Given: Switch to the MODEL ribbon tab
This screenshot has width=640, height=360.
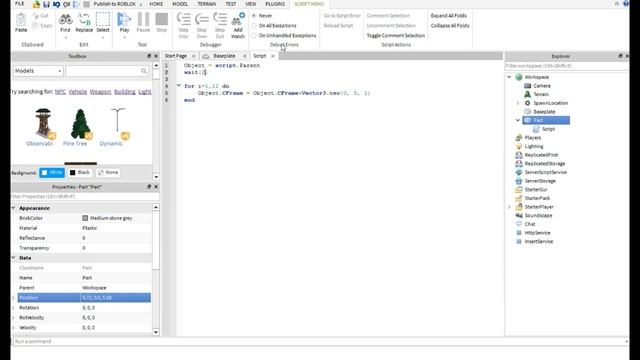Looking at the screenshot, I should click(180, 4).
